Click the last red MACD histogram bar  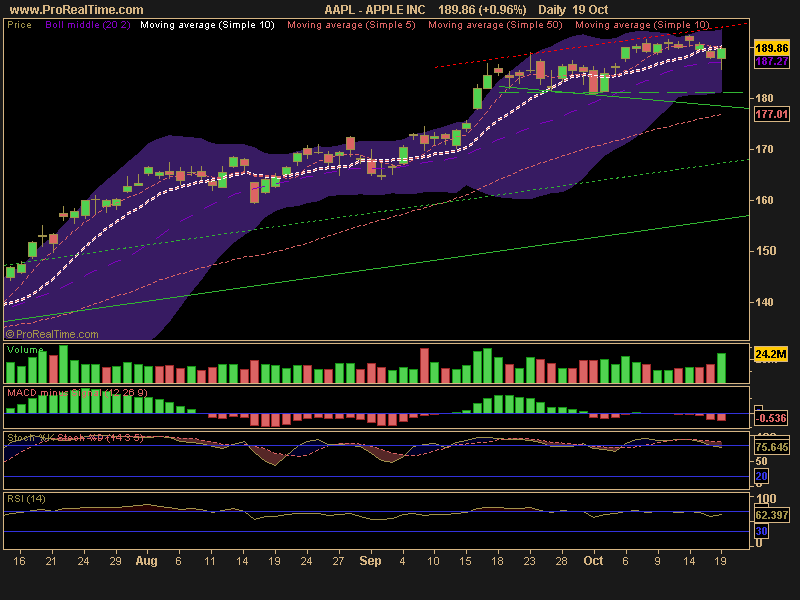[721, 417]
